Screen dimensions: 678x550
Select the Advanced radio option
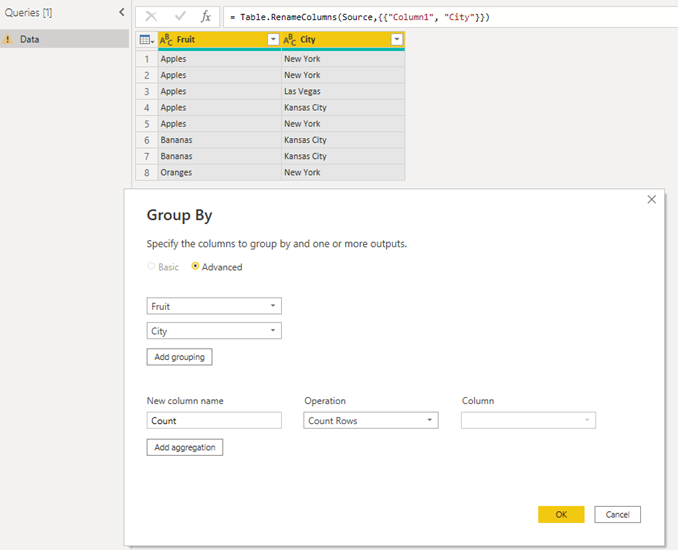pyautogui.click(x=195, y=266)
